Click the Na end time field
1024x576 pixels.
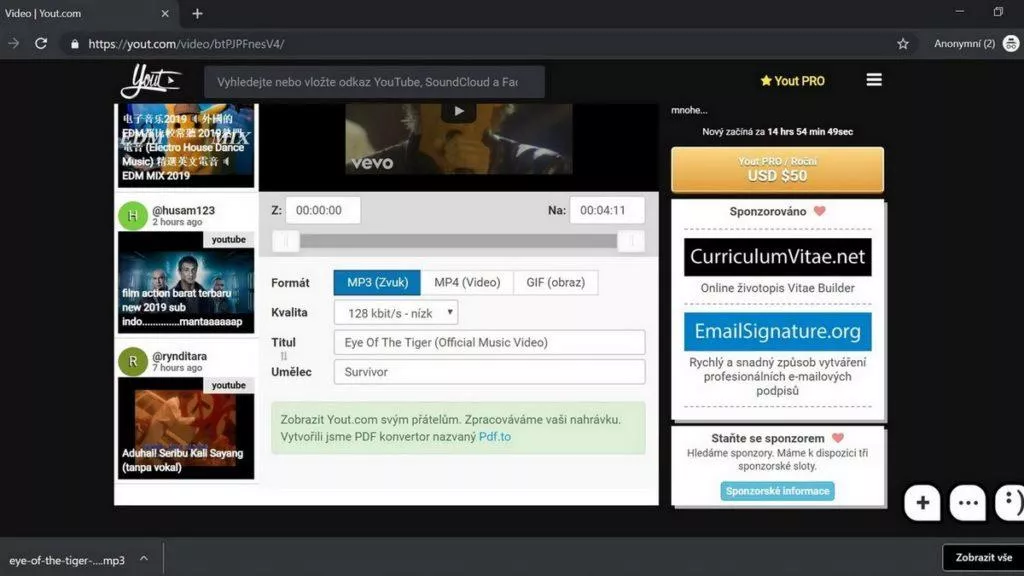tap(607, 210)
